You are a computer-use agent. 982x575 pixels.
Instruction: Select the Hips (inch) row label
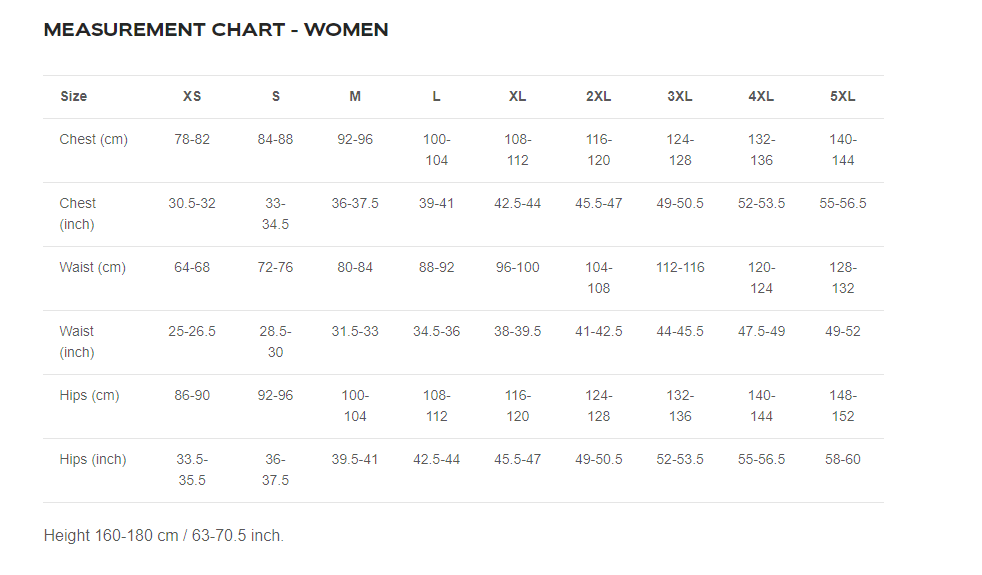[x=93, y=459]
